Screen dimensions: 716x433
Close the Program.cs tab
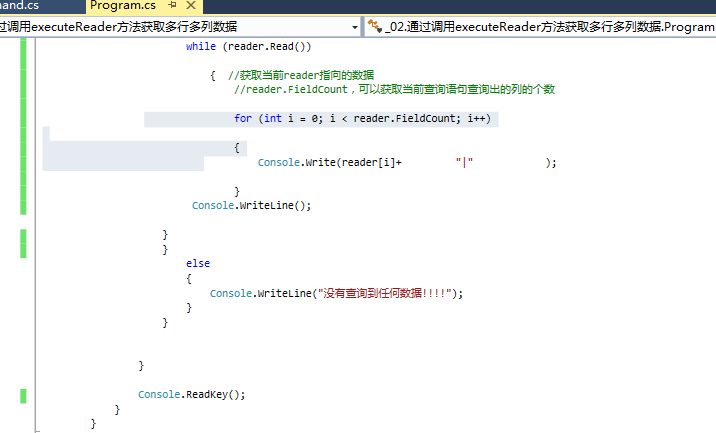tap(191, 5)
